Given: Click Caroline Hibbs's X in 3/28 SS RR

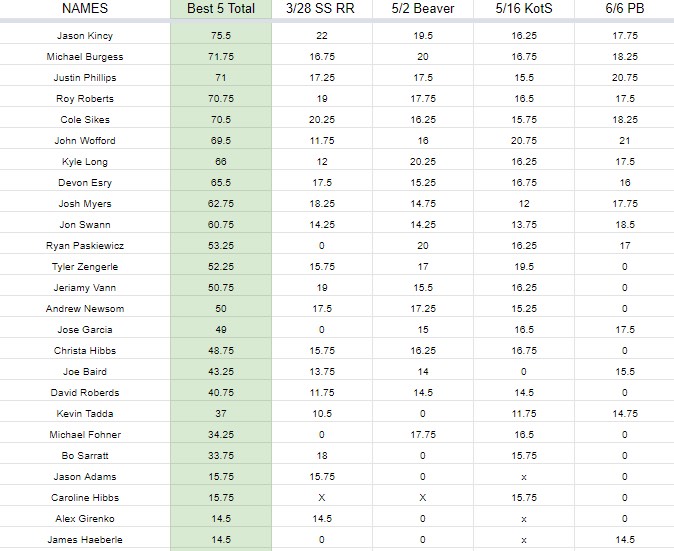Looking at the screenshot, I should coord(322,498).
